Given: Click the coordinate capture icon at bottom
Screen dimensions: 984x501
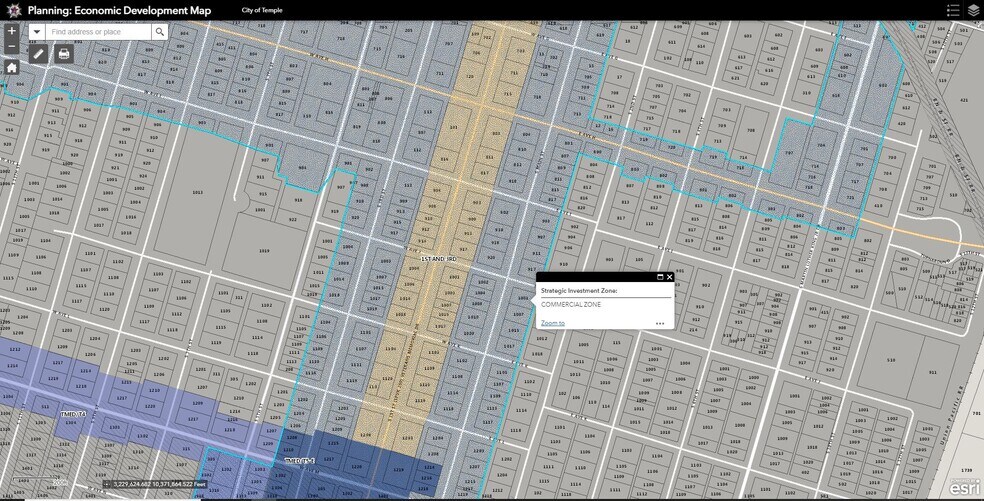Looking at the screenshot, I should coord(107,484).
